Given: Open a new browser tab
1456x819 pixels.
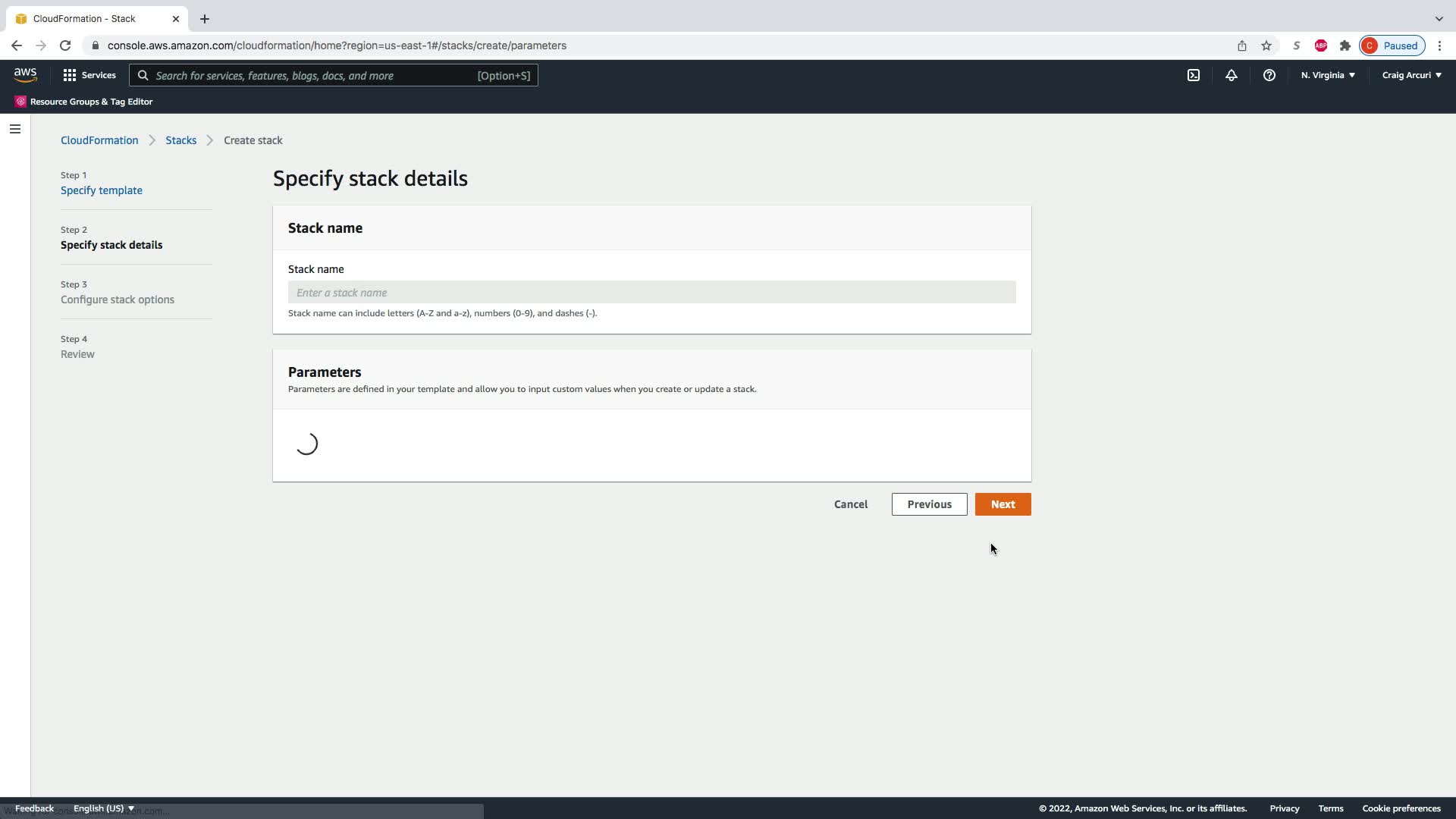Looking at the screenshot, I should point(205,19).
